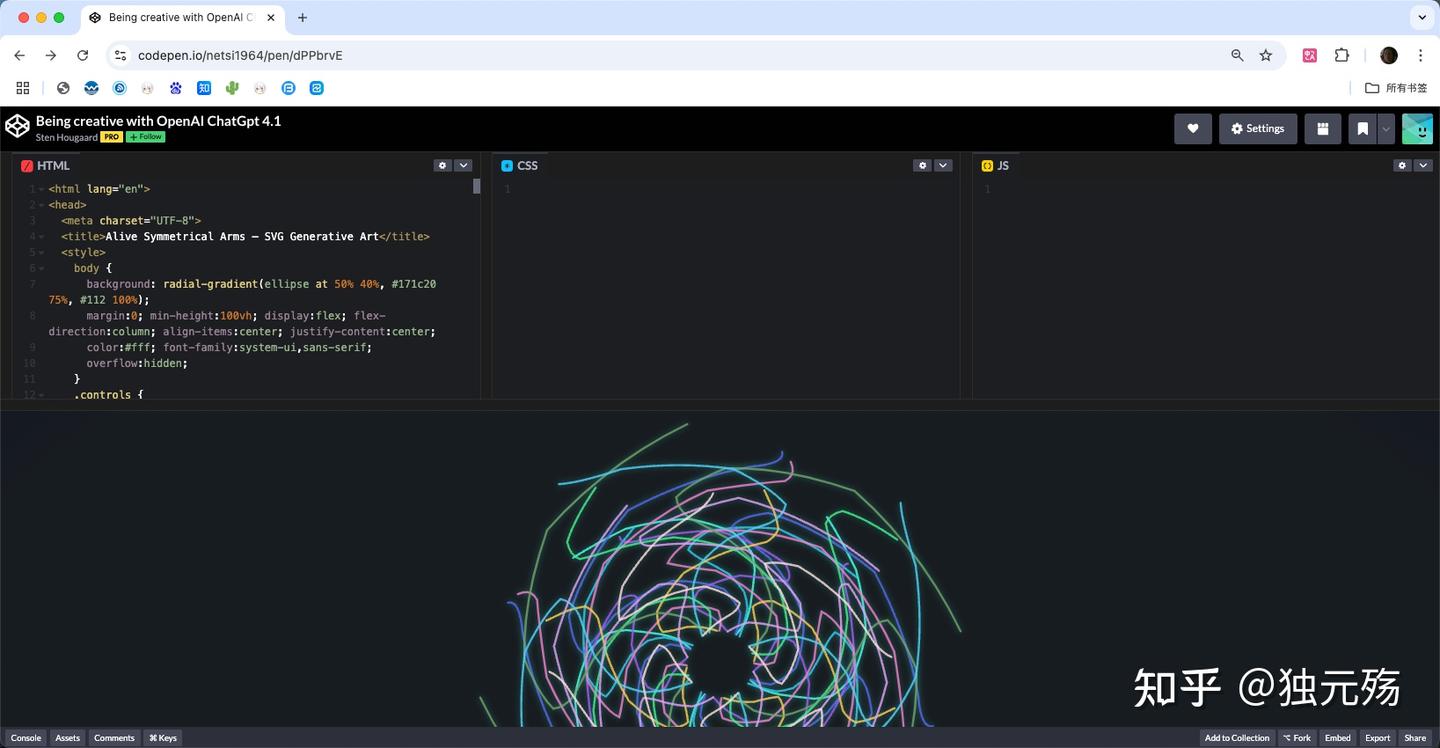Open a new browser tab

[x=302, y=18]
